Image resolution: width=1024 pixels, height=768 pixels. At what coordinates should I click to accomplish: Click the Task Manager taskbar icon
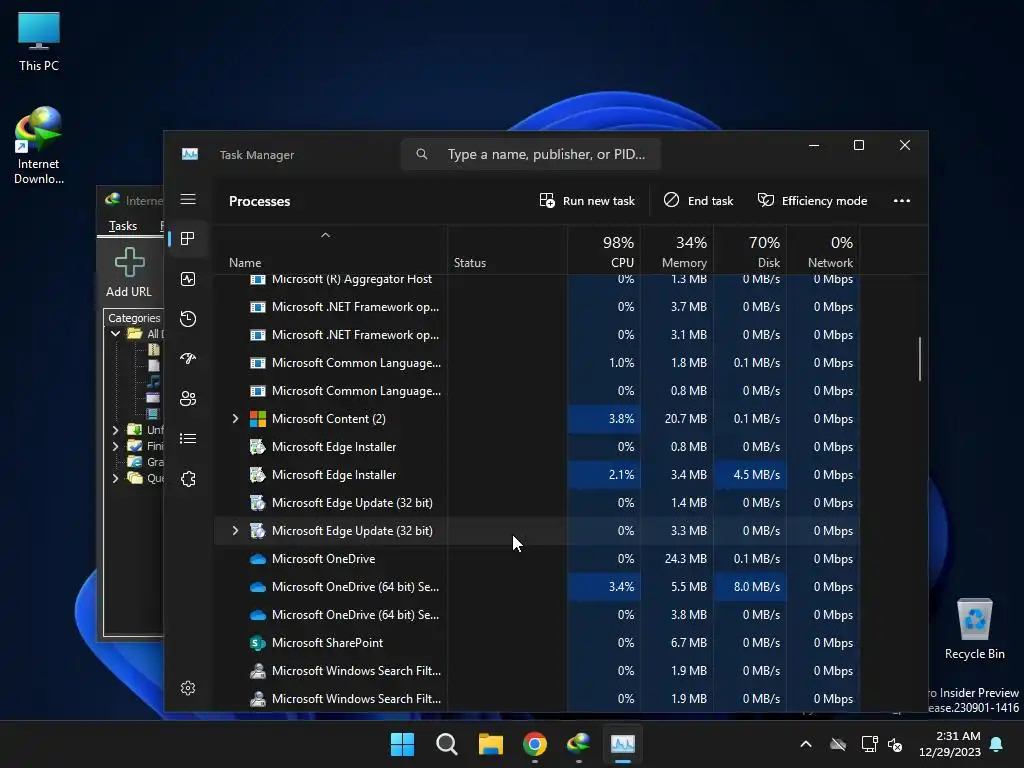click(622, 744)
